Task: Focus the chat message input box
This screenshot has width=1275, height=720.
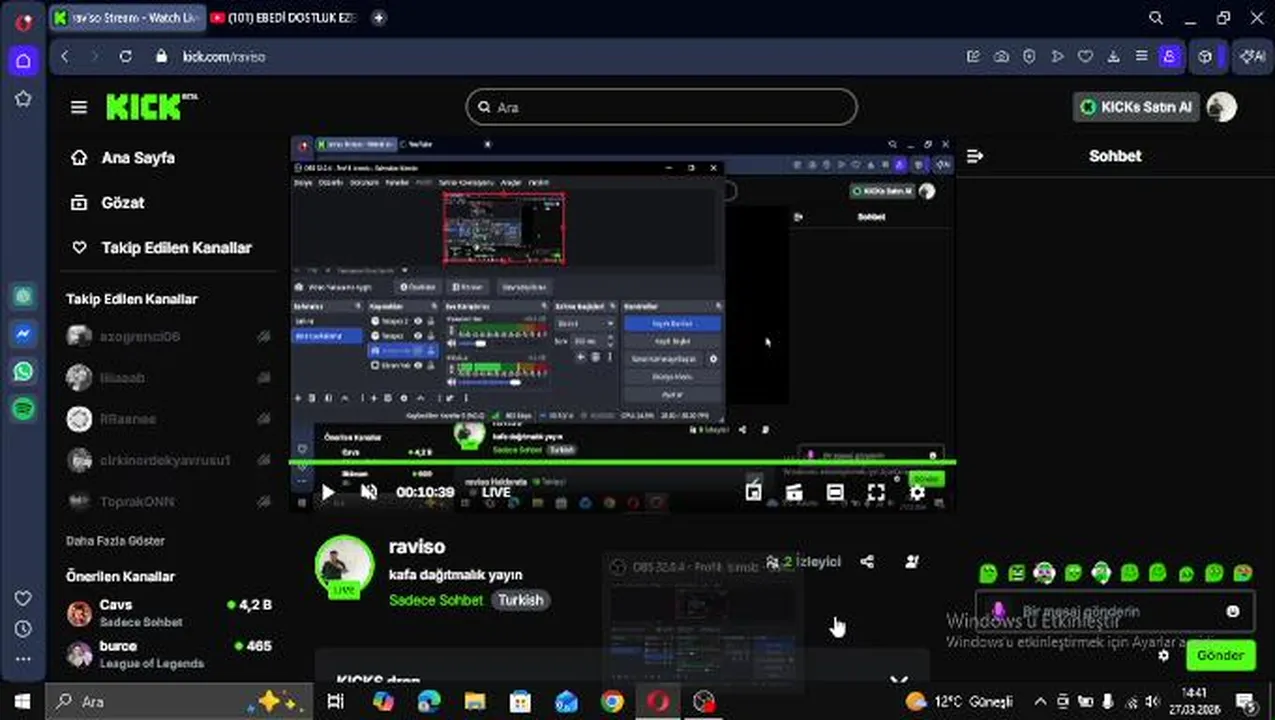Action: [x=1115, y=611]
